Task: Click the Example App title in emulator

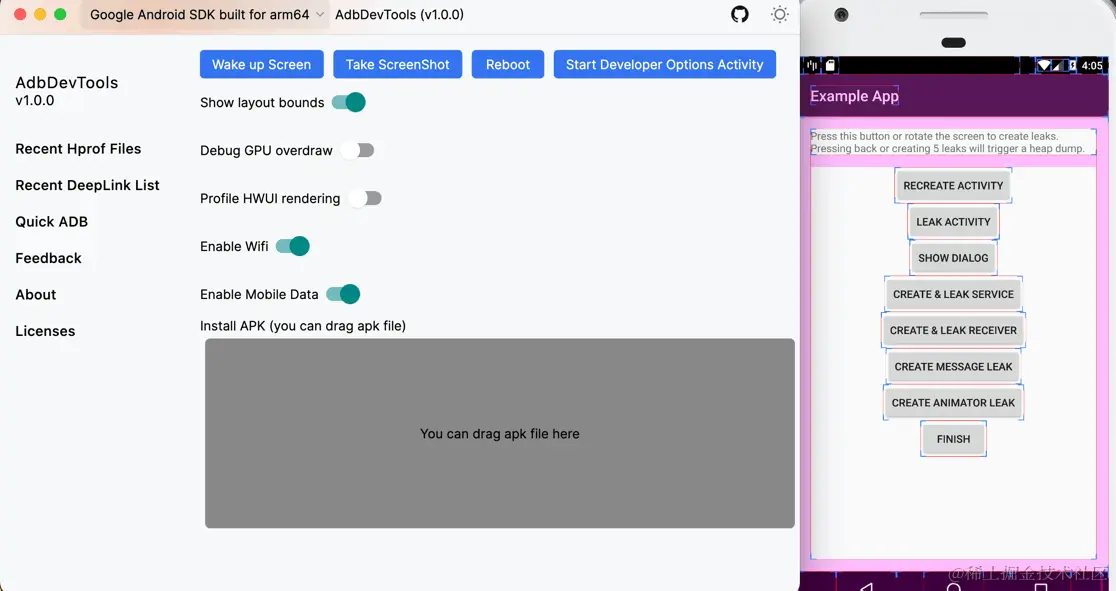Action: (854, 95)
